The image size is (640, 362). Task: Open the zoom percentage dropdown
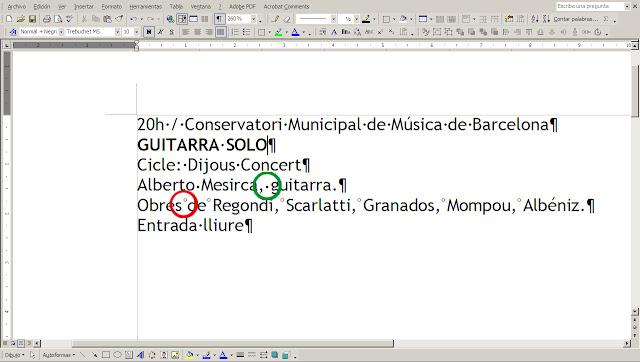pos(253,19)
